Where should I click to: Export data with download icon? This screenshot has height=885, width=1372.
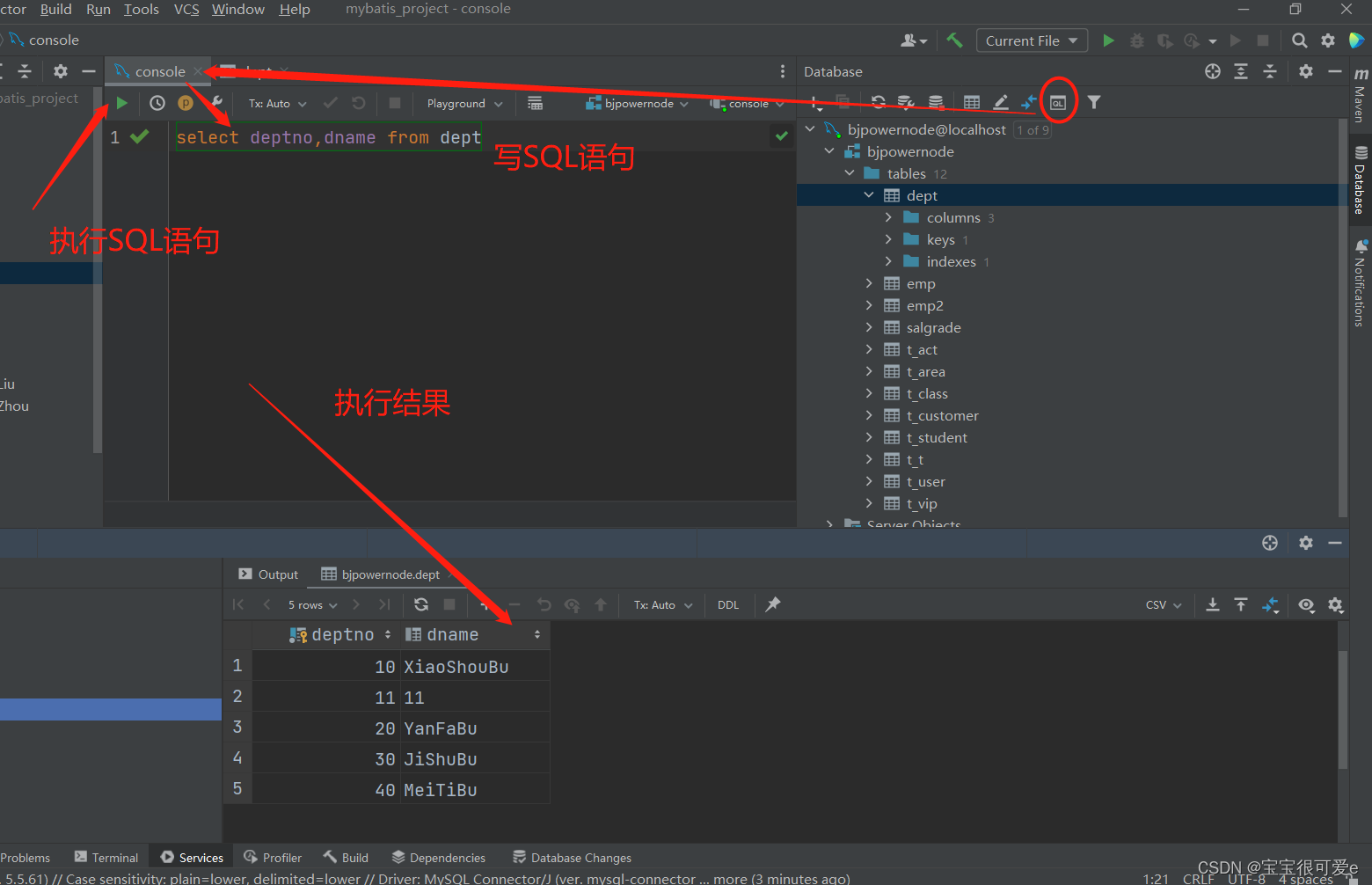pyautogui.click(x=1213, y=604)
